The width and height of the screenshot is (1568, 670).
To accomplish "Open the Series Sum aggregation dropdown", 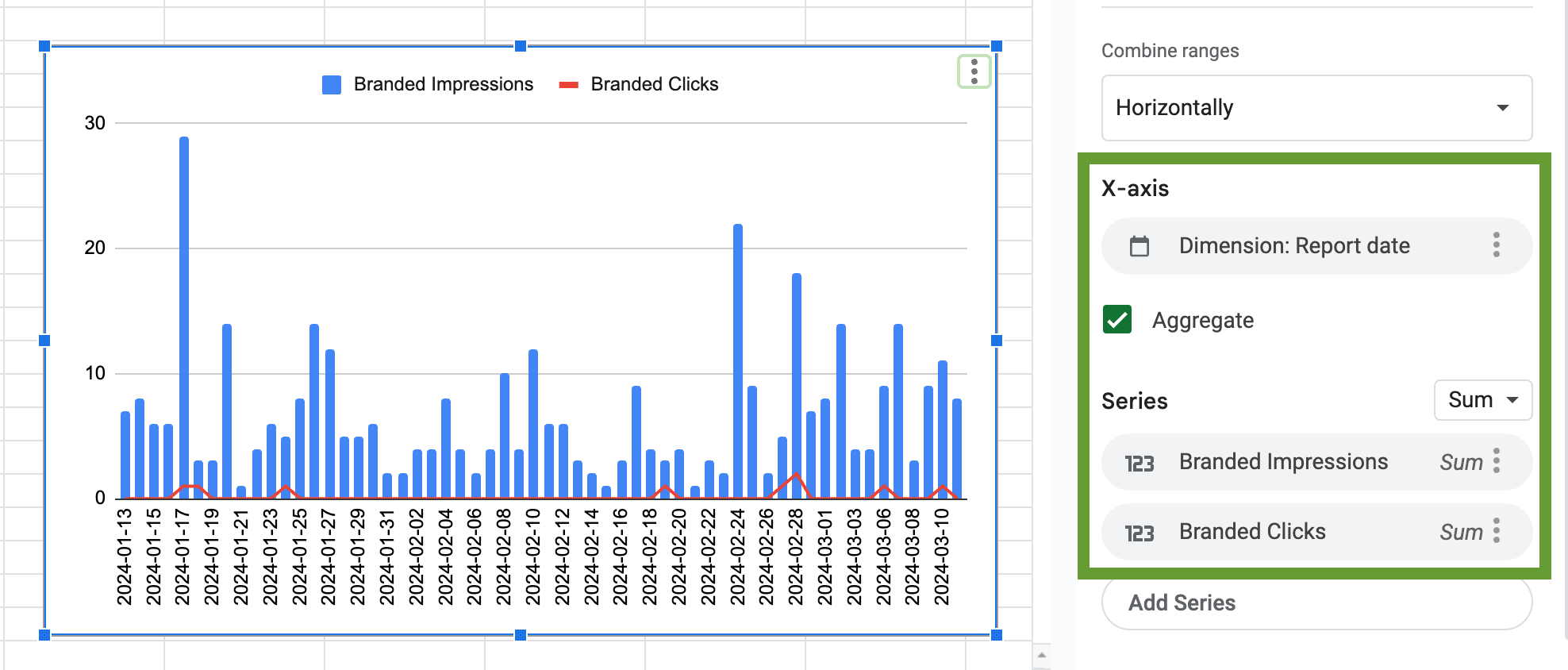I will 1482,400.
